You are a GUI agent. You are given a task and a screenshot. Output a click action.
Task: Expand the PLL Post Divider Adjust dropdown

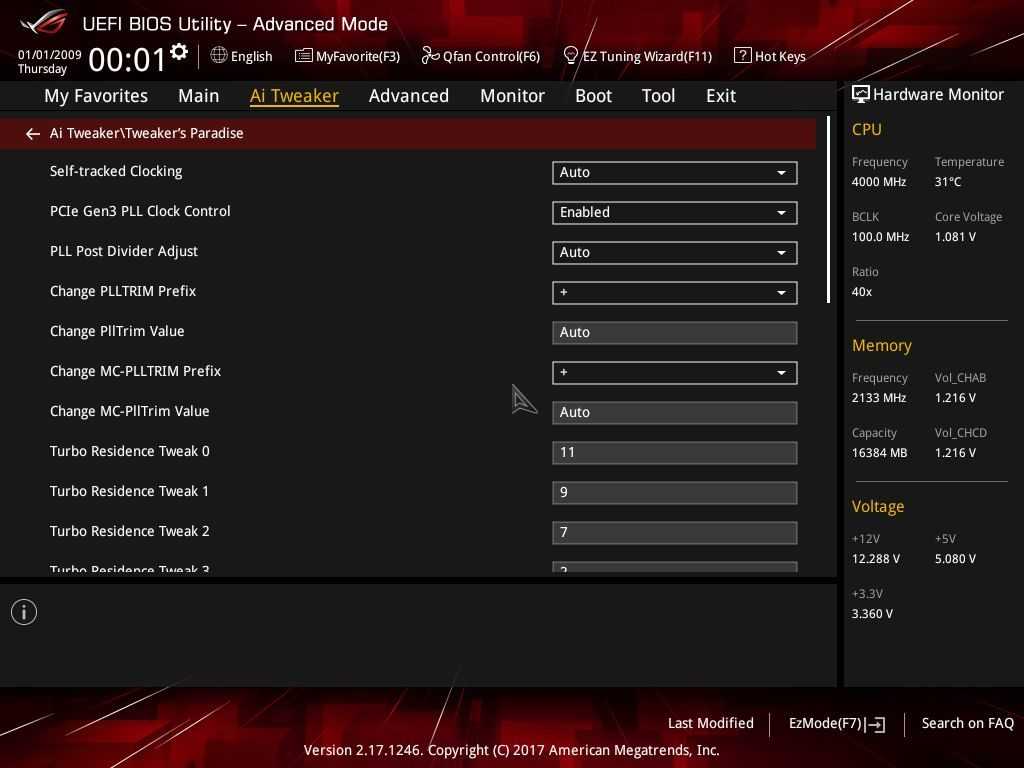click(x=674, y=252)
